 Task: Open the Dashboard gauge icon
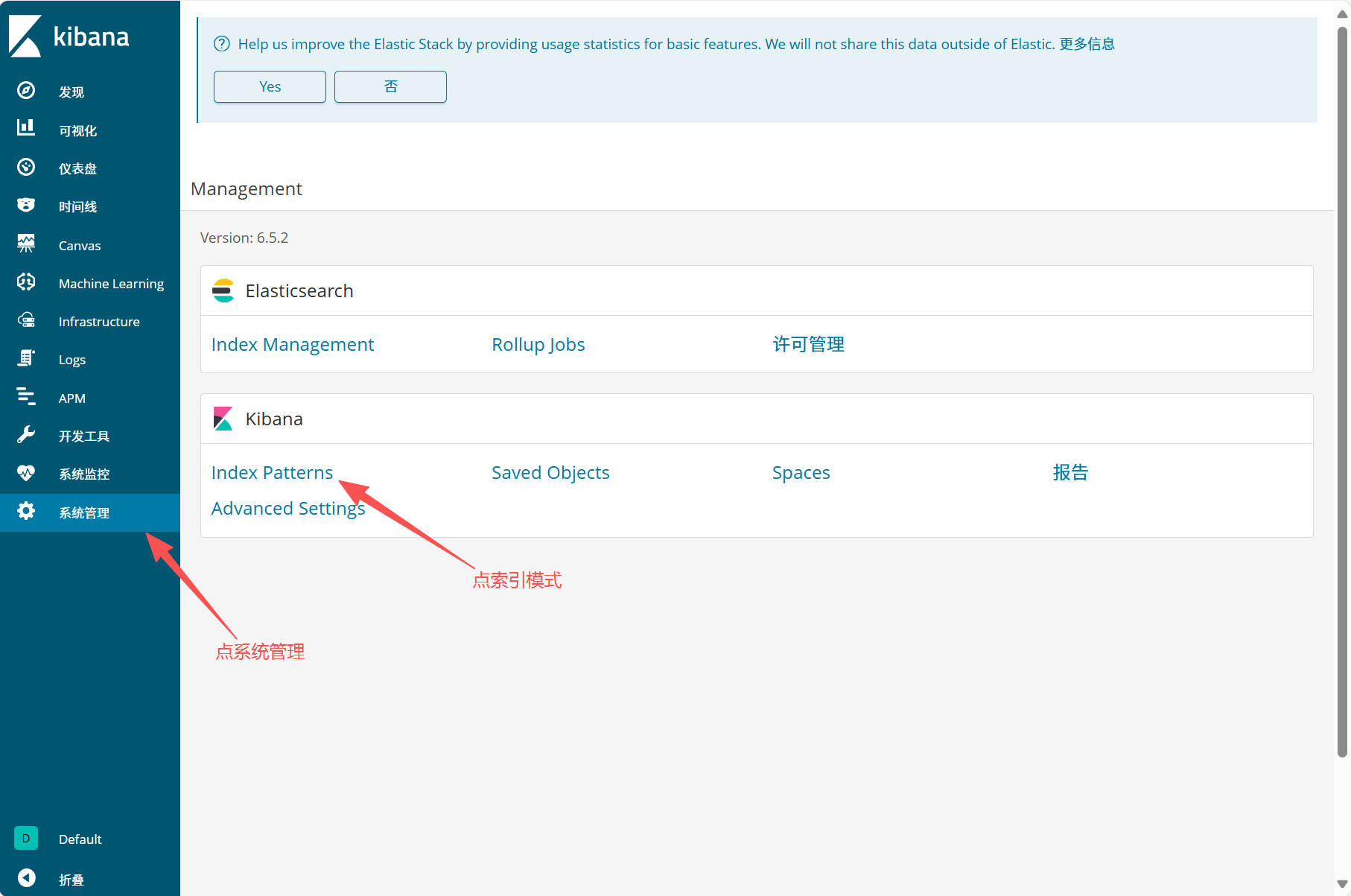click(26, 167)
